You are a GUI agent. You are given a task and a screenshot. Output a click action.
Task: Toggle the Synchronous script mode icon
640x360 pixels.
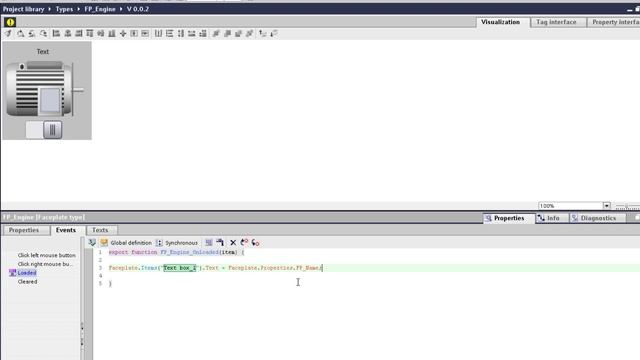[159, 242]
